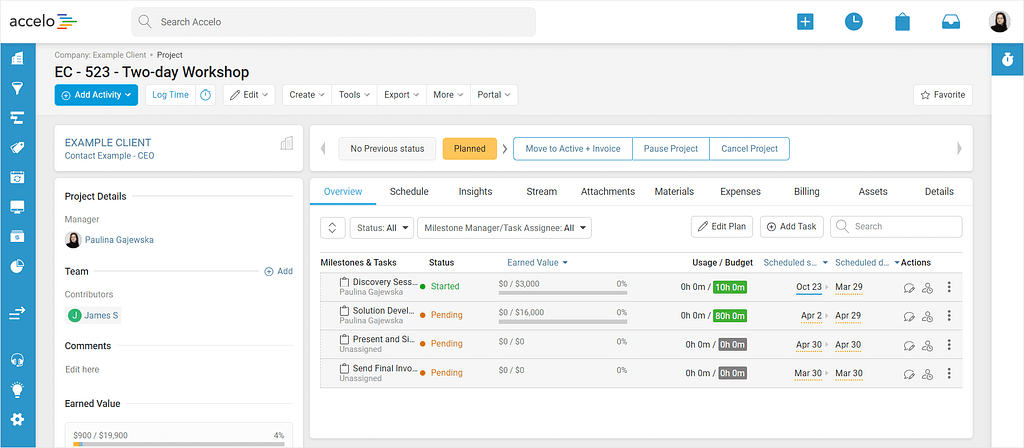1024x448 pixels.
Task: Click the Add team member link
Action: (x=278, y=271)
